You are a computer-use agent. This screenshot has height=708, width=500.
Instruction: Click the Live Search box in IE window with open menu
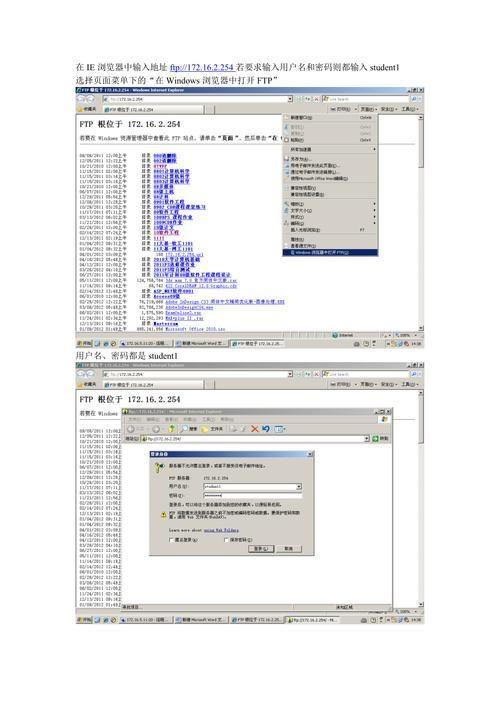coord(367,98)
